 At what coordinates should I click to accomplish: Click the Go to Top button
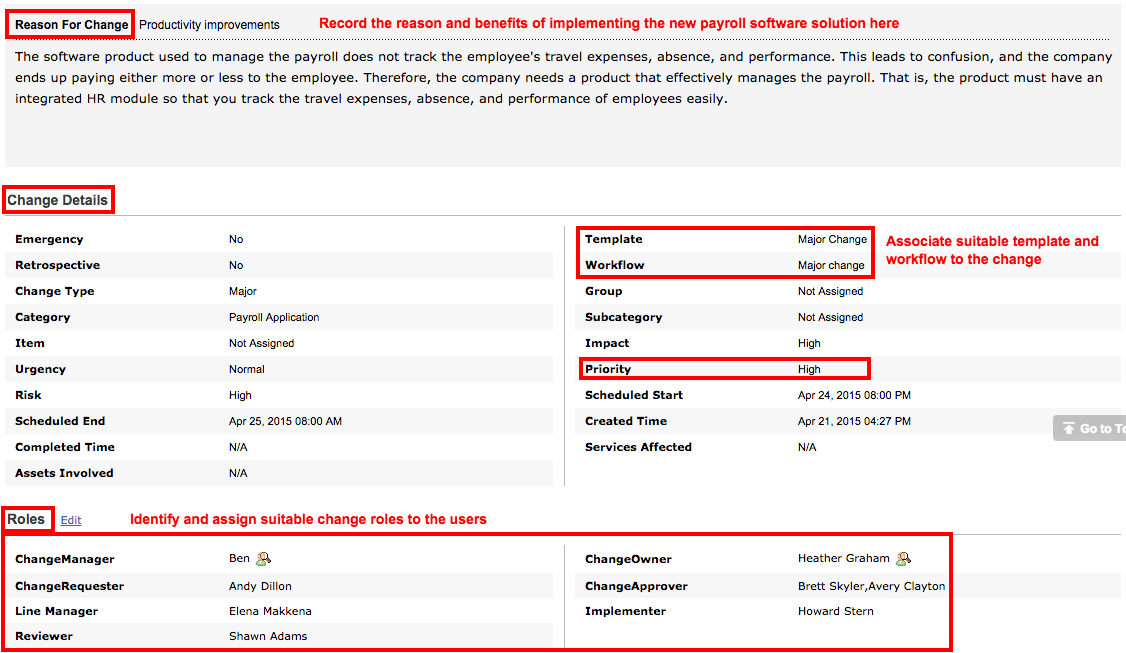(1089, 428)
